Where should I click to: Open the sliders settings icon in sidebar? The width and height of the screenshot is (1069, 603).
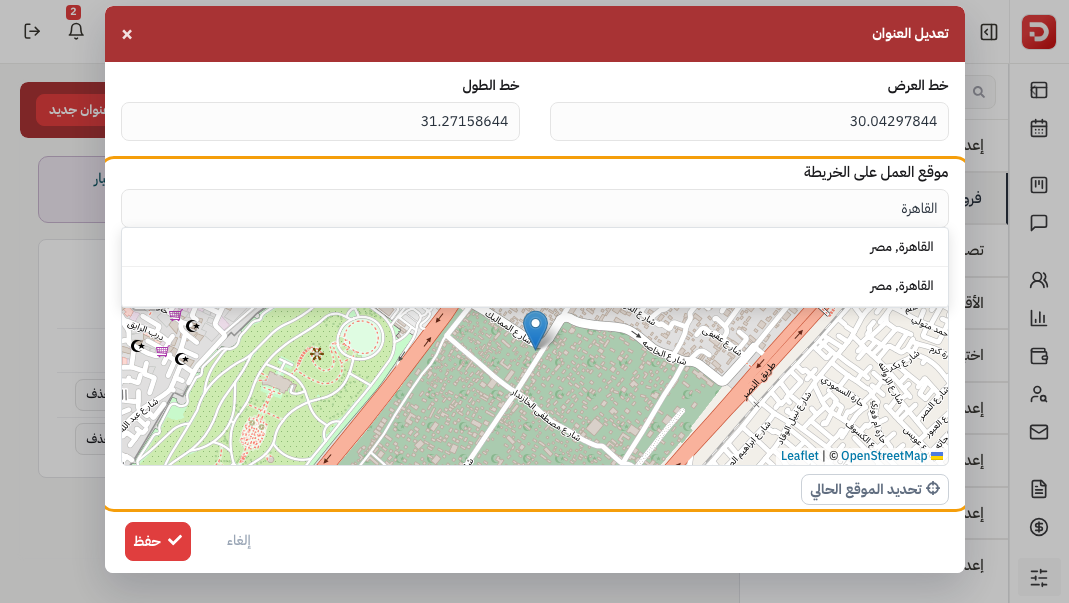point(1038,578)
